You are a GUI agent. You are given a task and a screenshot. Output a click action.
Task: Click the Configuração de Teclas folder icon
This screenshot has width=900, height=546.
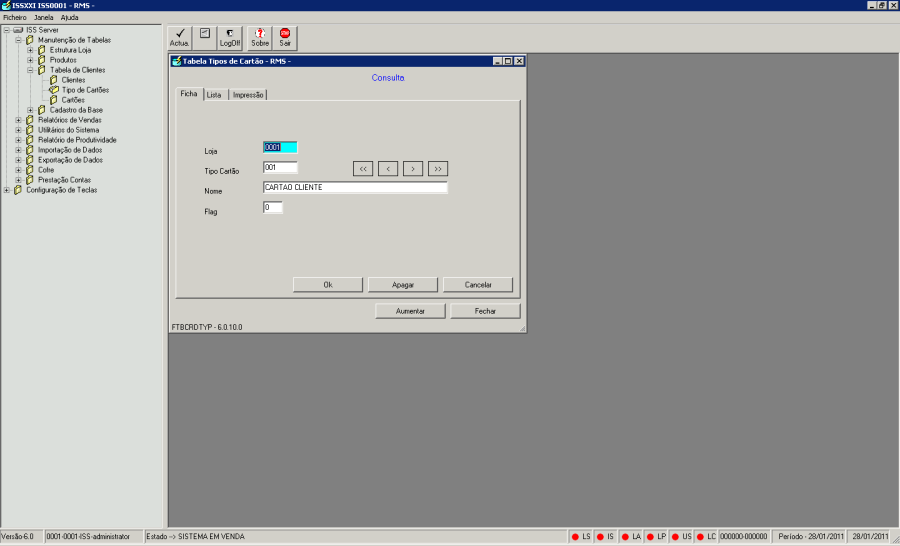point(18,190)
